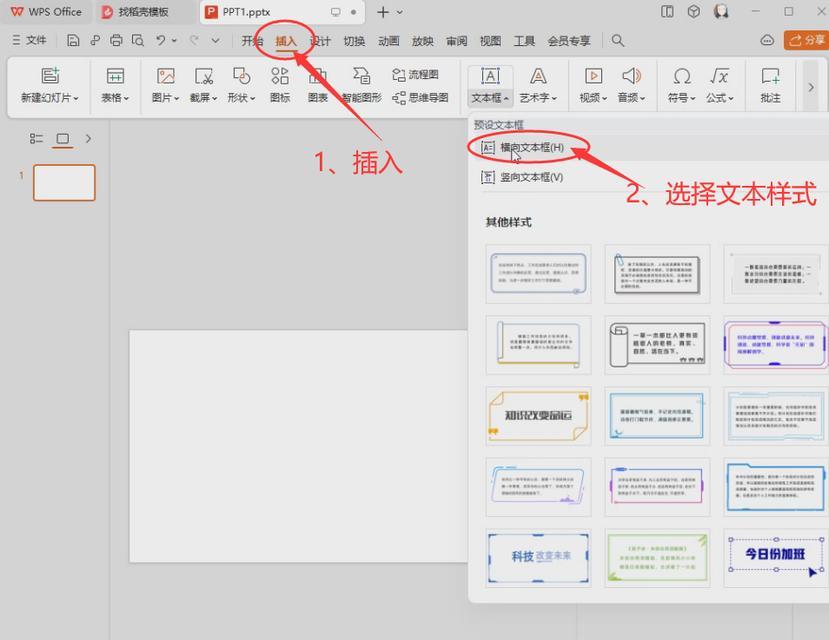Switch to outline view in the slide panel
Image resolution: width=829 pixels, height=640 pixels.
37,139
